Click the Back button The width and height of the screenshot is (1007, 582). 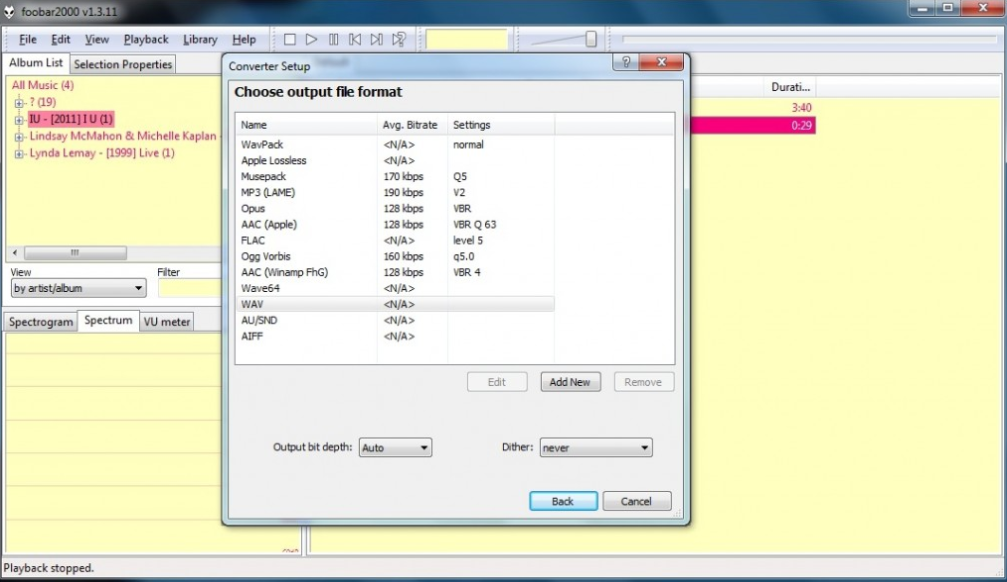point(563,501)
